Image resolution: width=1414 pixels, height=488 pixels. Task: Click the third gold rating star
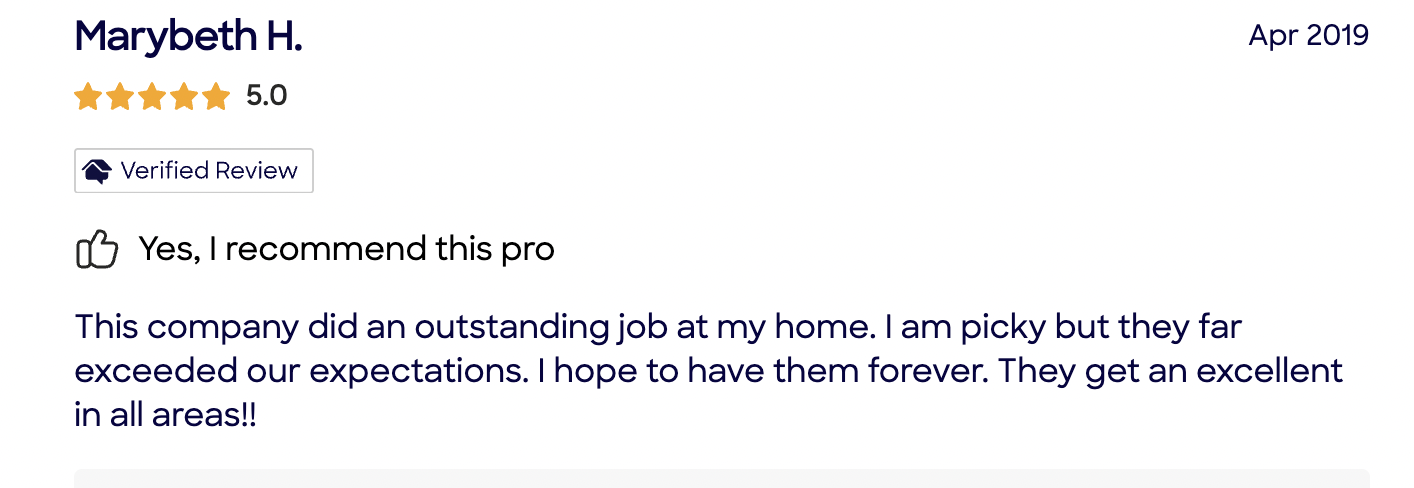[152, 97]
